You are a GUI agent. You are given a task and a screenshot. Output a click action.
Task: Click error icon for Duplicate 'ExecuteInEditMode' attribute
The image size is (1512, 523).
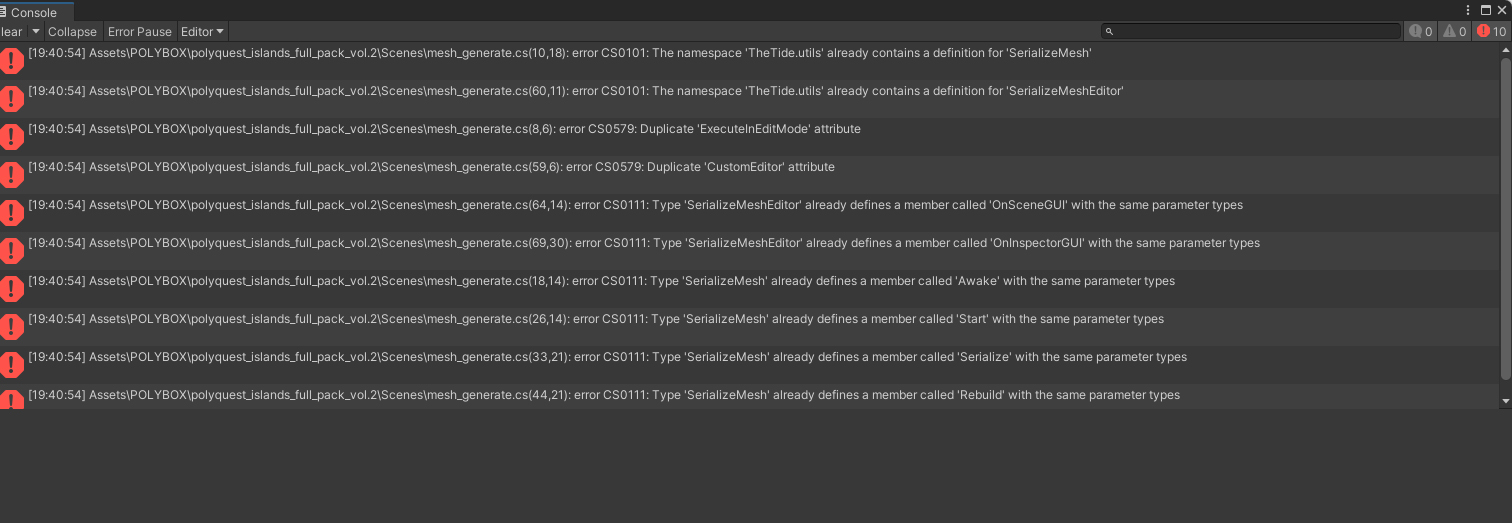tap(11, 137)
